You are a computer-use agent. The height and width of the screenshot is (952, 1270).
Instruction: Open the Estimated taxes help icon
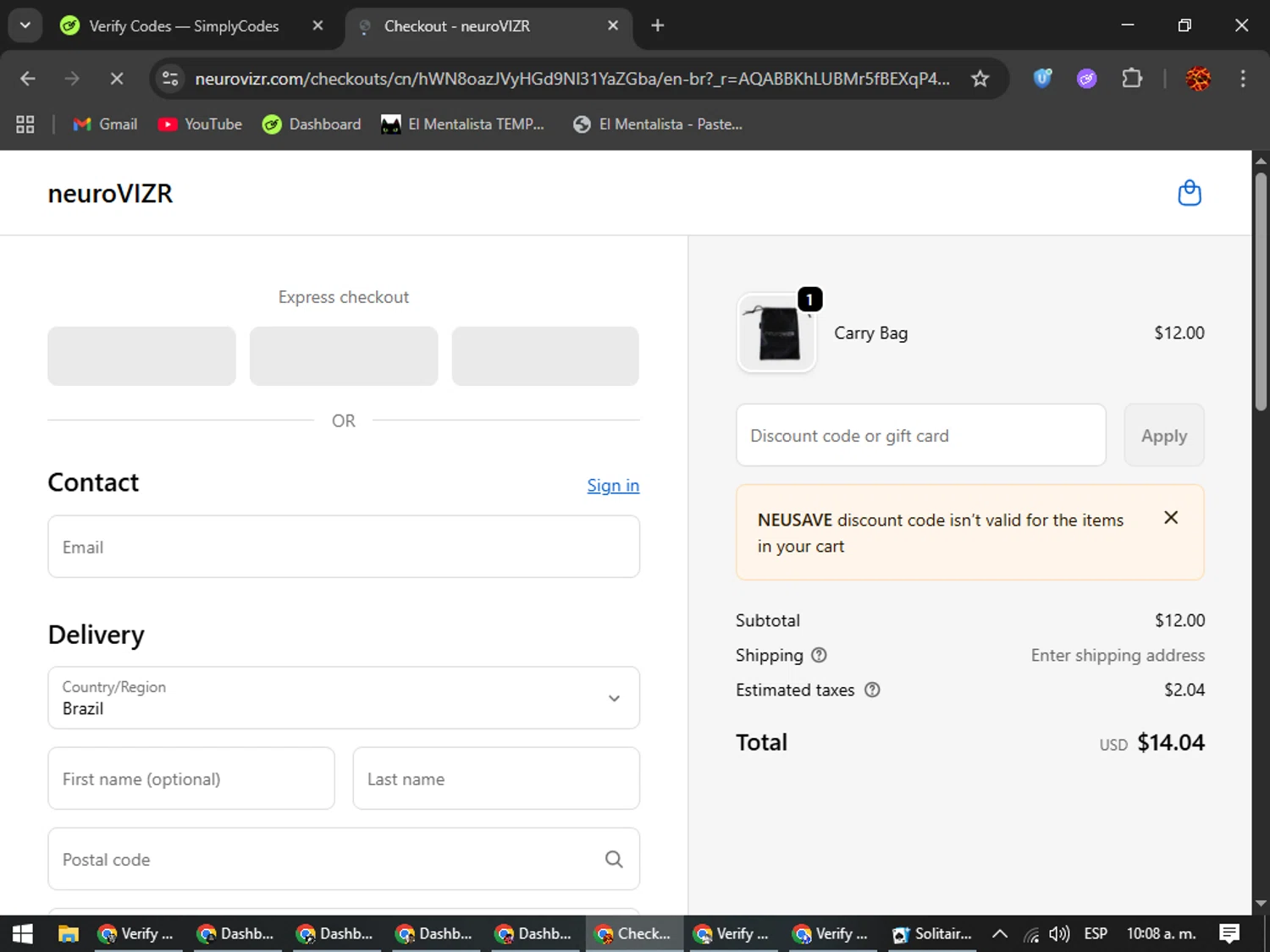pyautogui.click(x=872, y=690)
